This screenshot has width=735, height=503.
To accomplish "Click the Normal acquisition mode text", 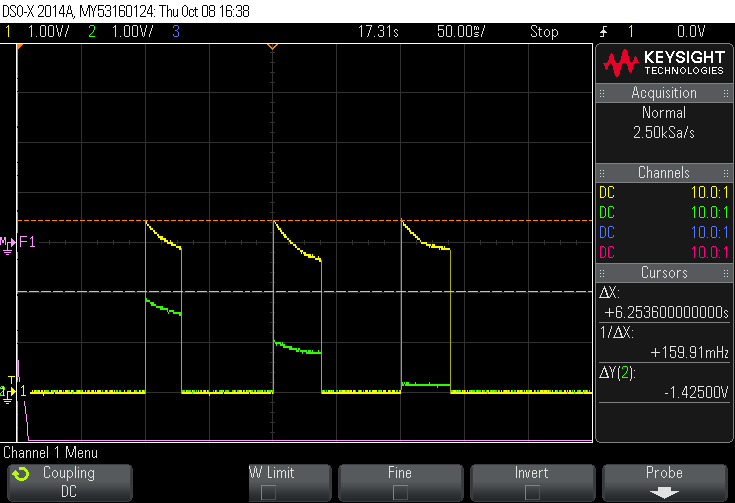I will point(664,113).
